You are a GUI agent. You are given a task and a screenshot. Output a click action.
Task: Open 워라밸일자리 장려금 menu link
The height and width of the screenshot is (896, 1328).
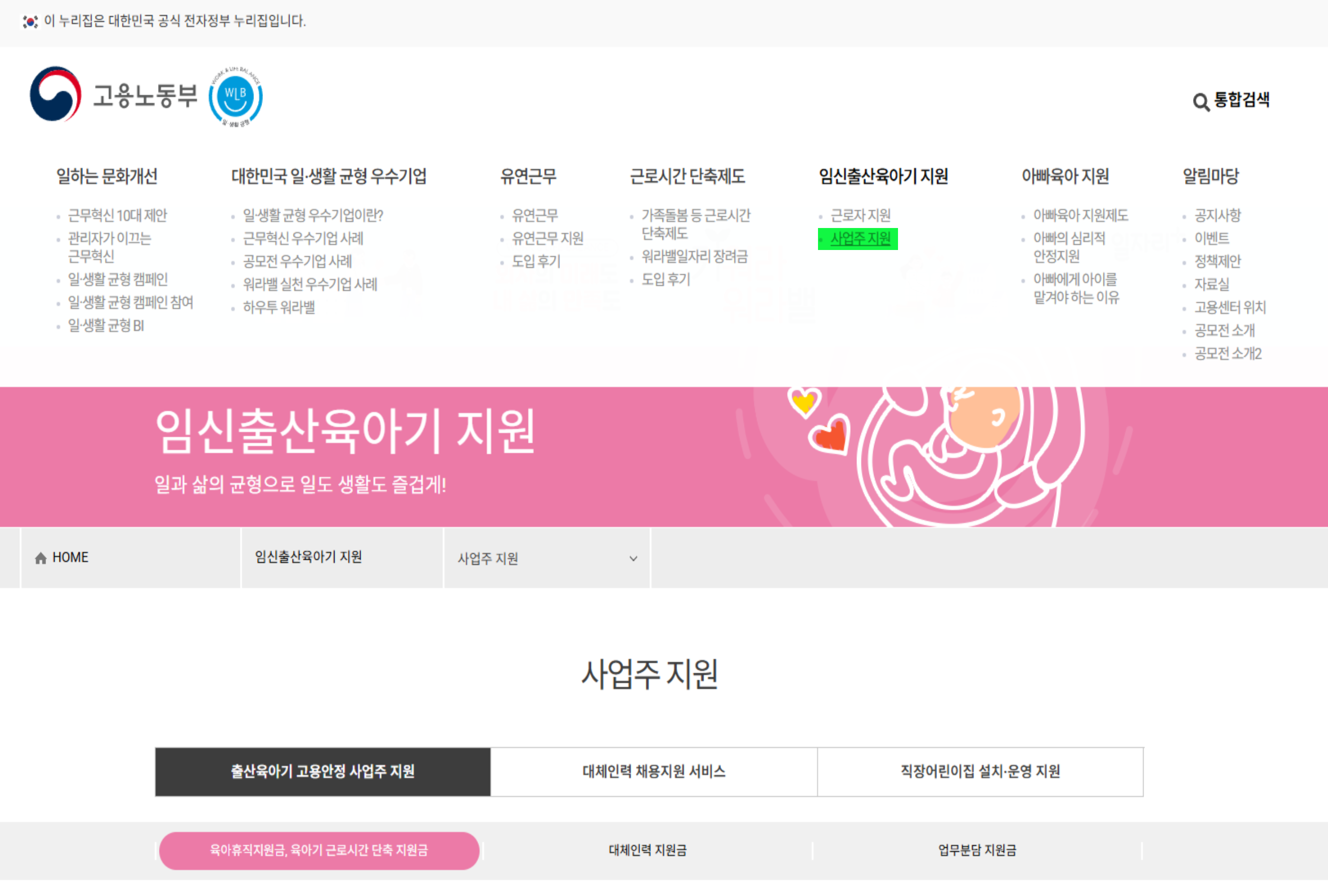point(694,256)
